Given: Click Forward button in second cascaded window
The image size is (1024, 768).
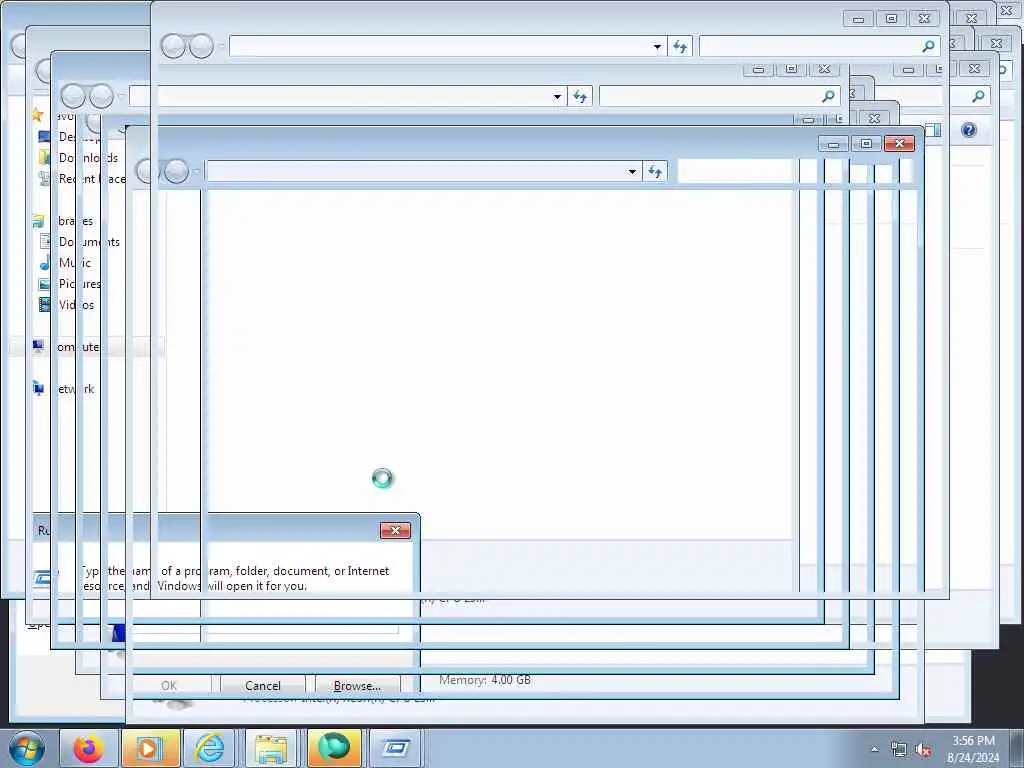Looking at the screenshot, I should click(x=101, y=97).
